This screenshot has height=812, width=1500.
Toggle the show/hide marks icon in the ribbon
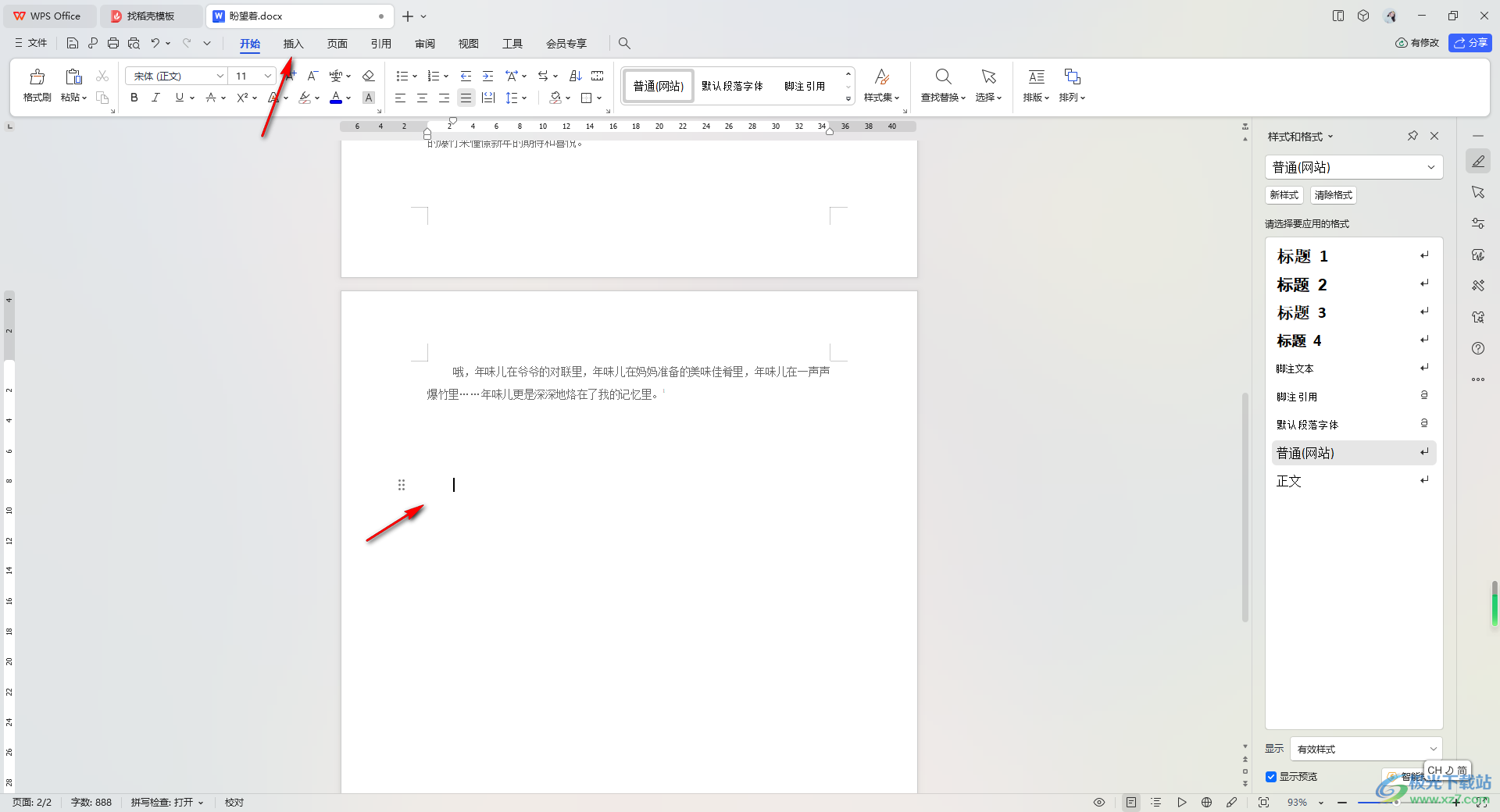click(543, 76)
